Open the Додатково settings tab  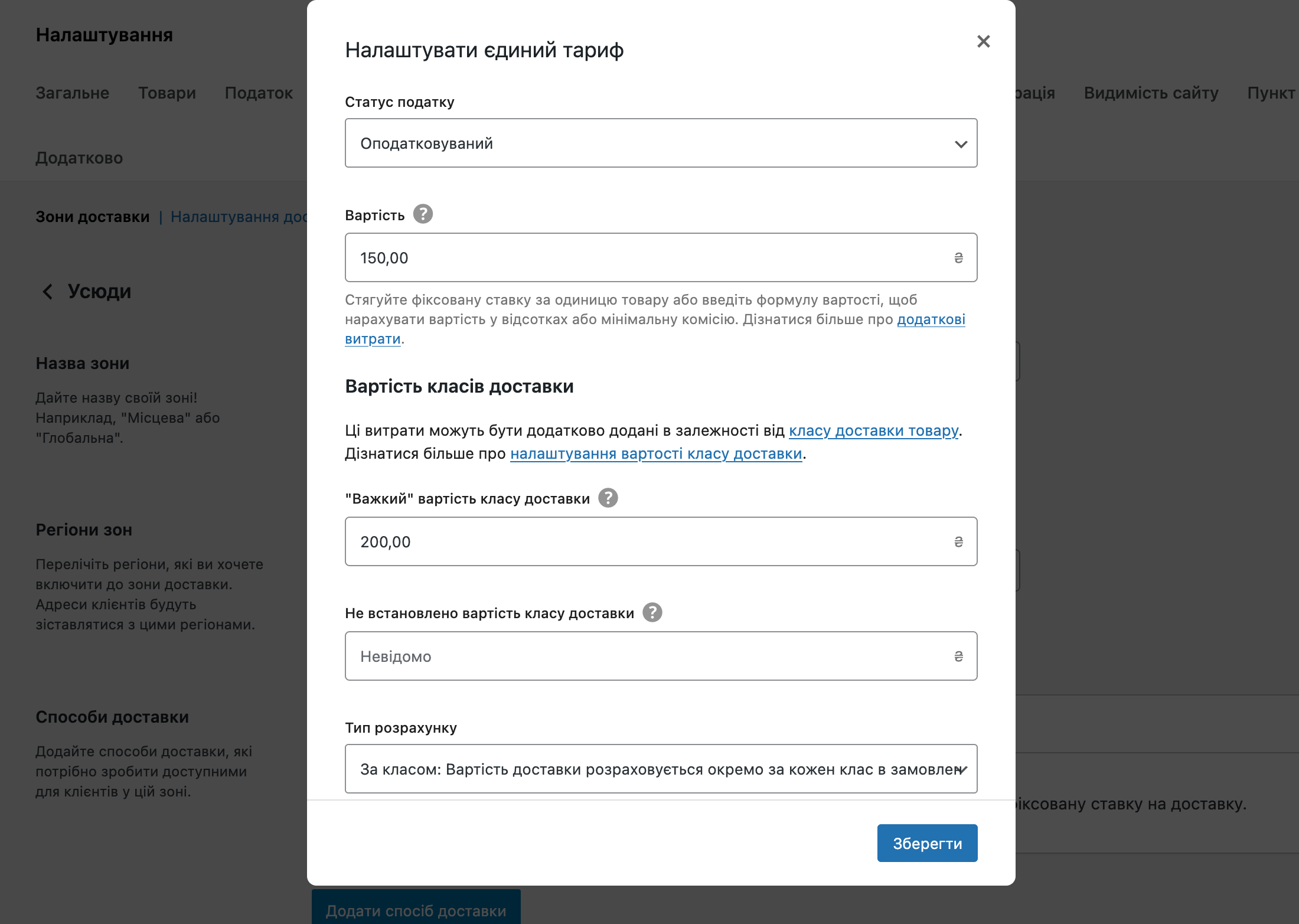pyautogui.click(x=79, y=158)
